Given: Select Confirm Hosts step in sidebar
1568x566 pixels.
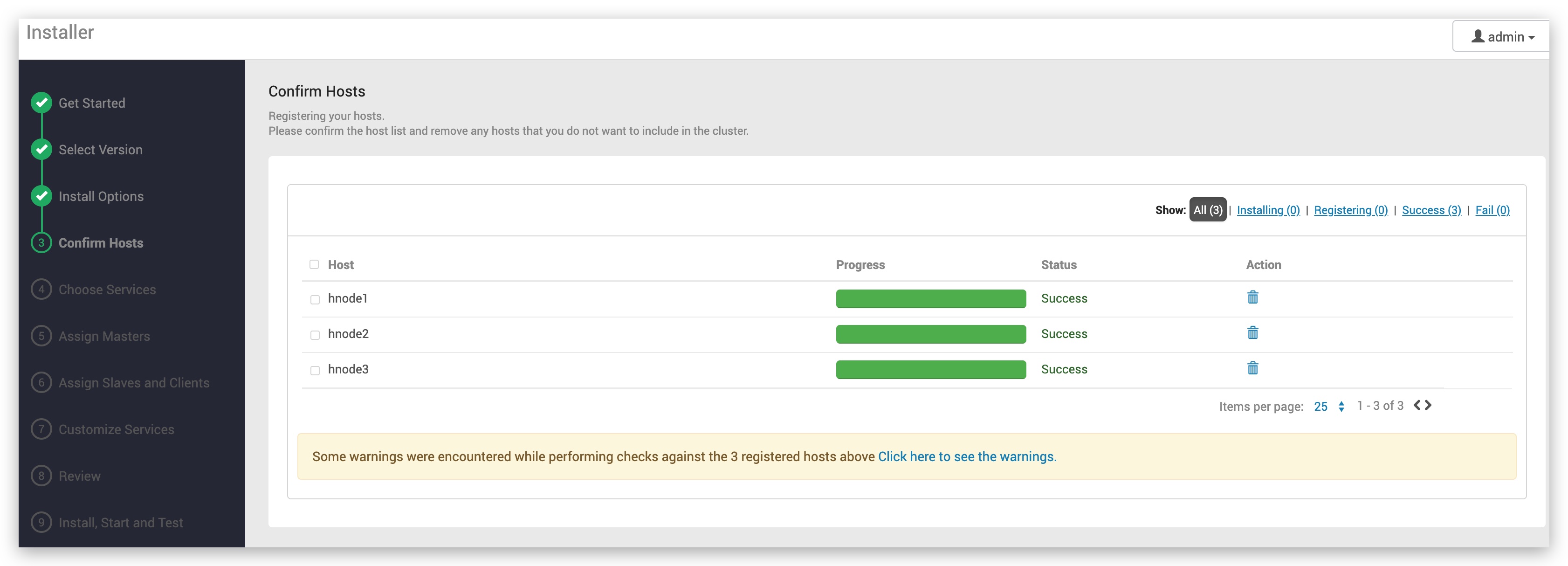Looking at the screenshot, I should tap(101, 243).
